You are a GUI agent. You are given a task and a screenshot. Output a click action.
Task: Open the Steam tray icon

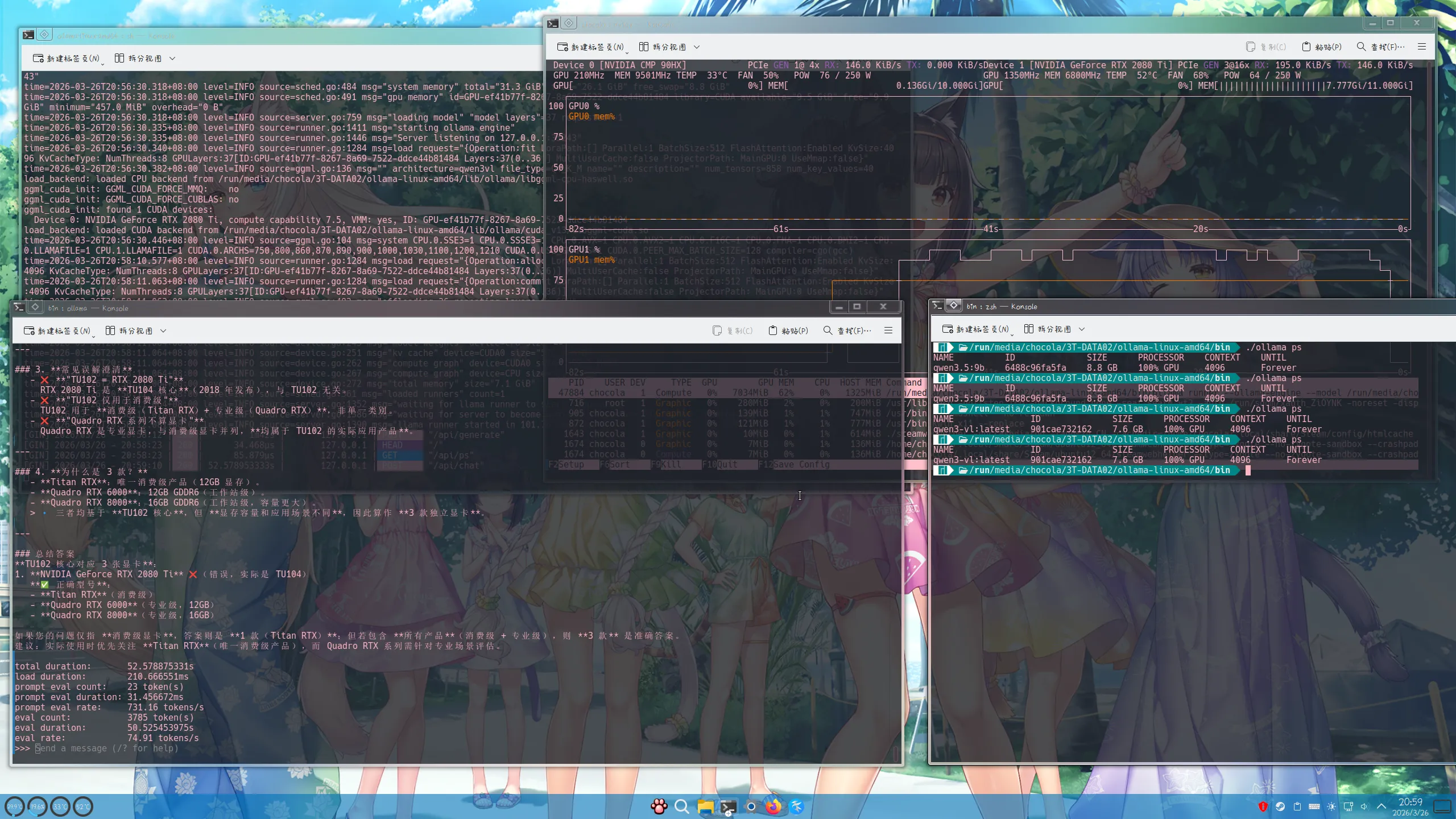[1280, 806]
